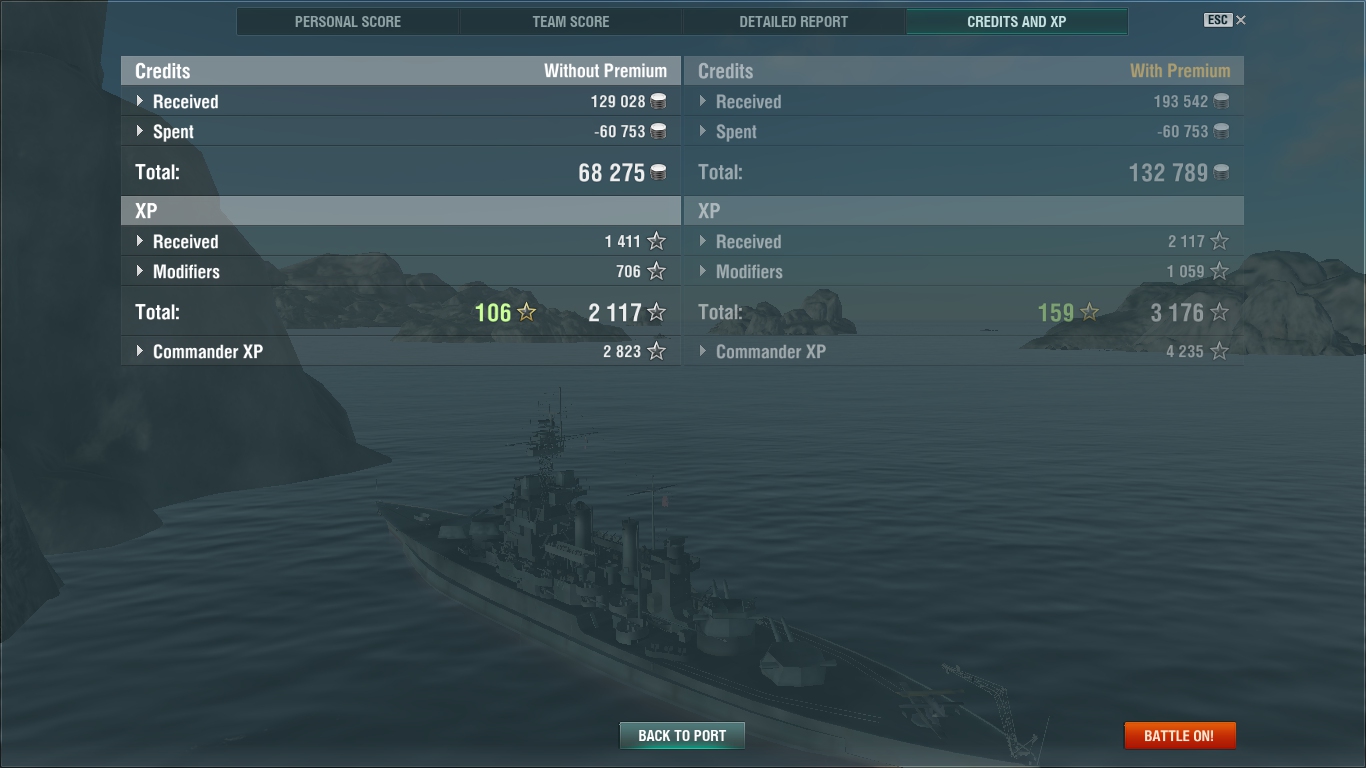Click the ESC close icon at top right

(1240, 20)
